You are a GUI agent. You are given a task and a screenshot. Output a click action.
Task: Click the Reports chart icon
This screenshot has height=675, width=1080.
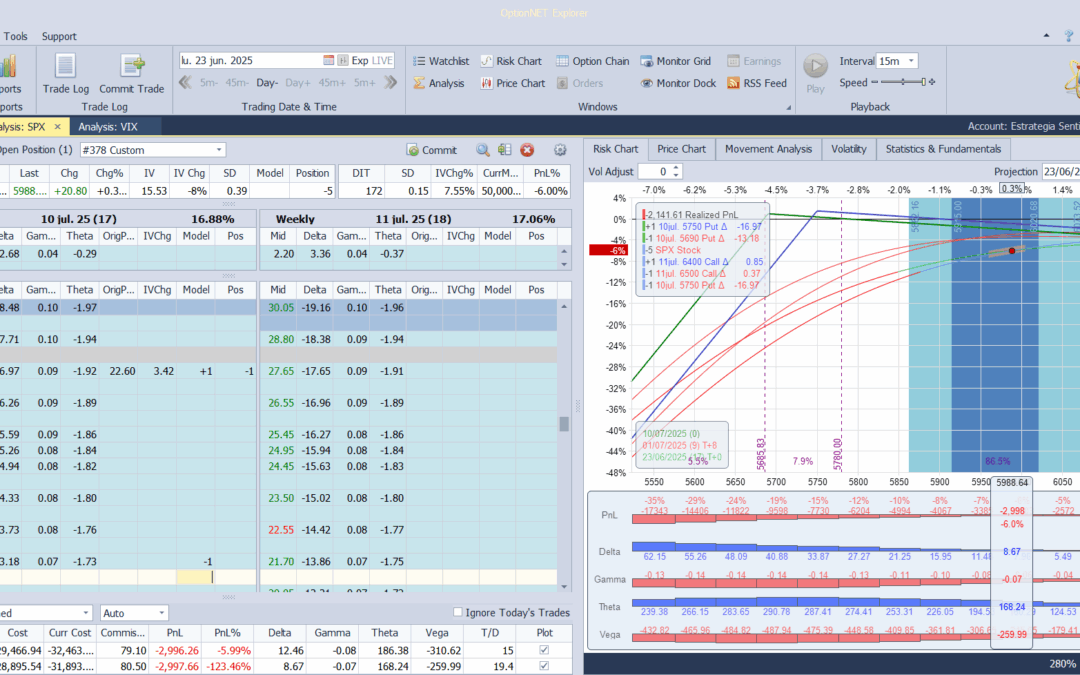pos(8,67)
